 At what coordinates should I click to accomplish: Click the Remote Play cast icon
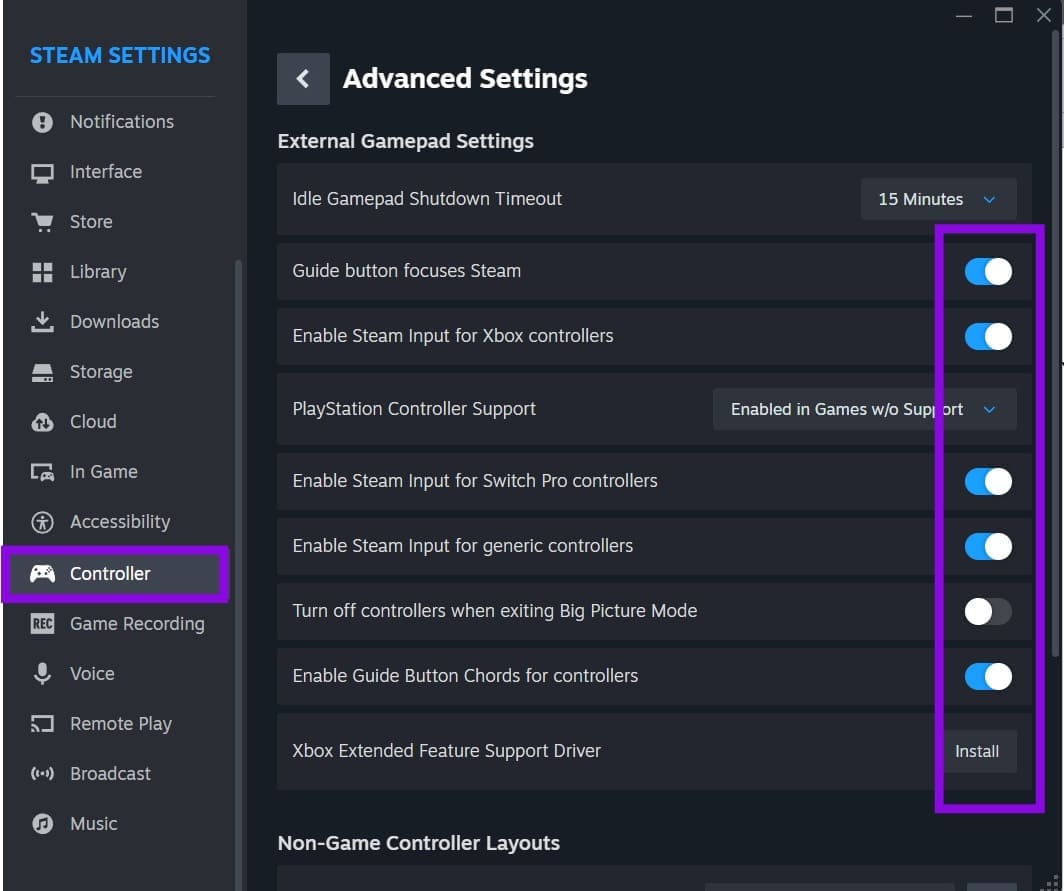point(42,724)
